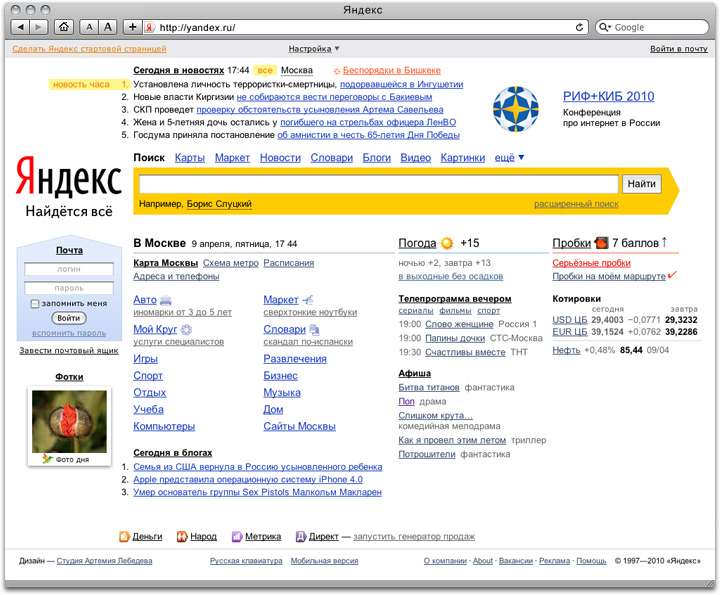The height and width of the screenshot is (595, 720).
Task: Click the Директ service icon
Action: point(300,537)
